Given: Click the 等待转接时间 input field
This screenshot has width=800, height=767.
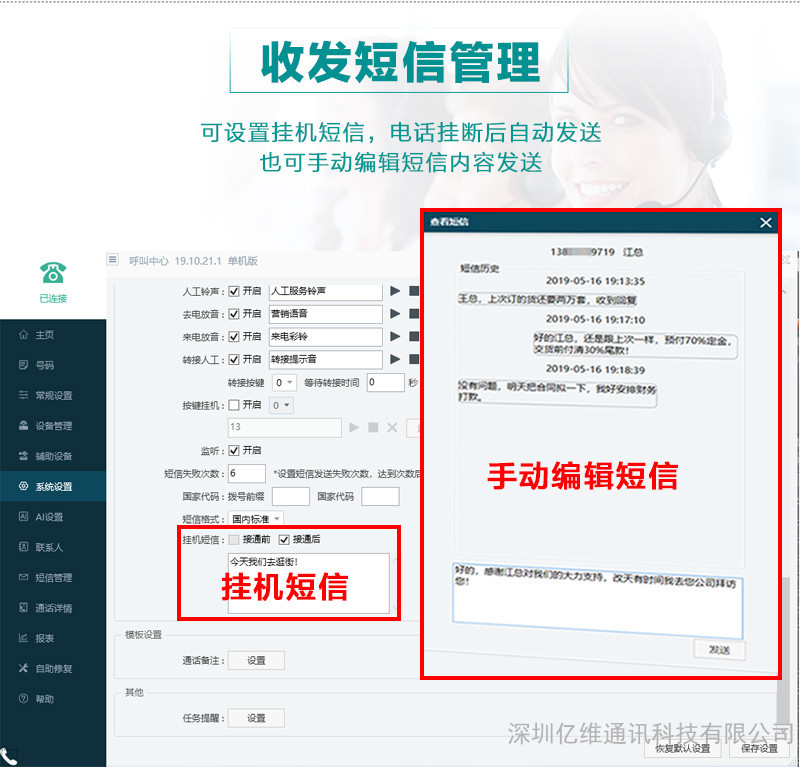Looking at the screenshot, I should [x=386, y=382].
